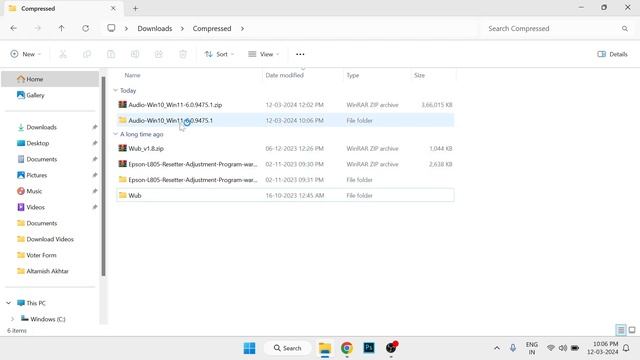
Task: Show hidden system tray icons
Action: tap(497, 348)
